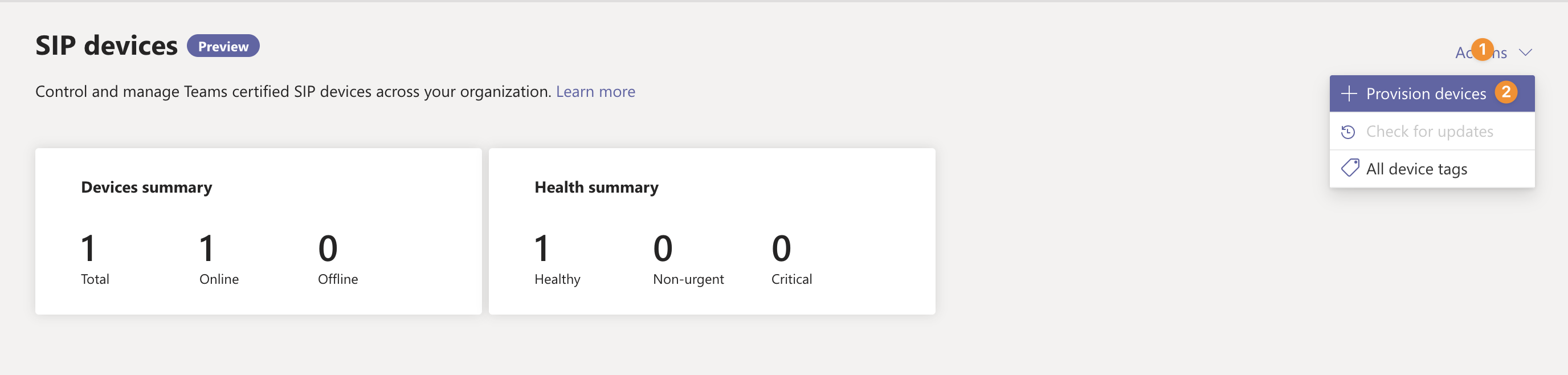Follow the Learn more link
This screenshot has width=1568, height=375.
(595, 91)
